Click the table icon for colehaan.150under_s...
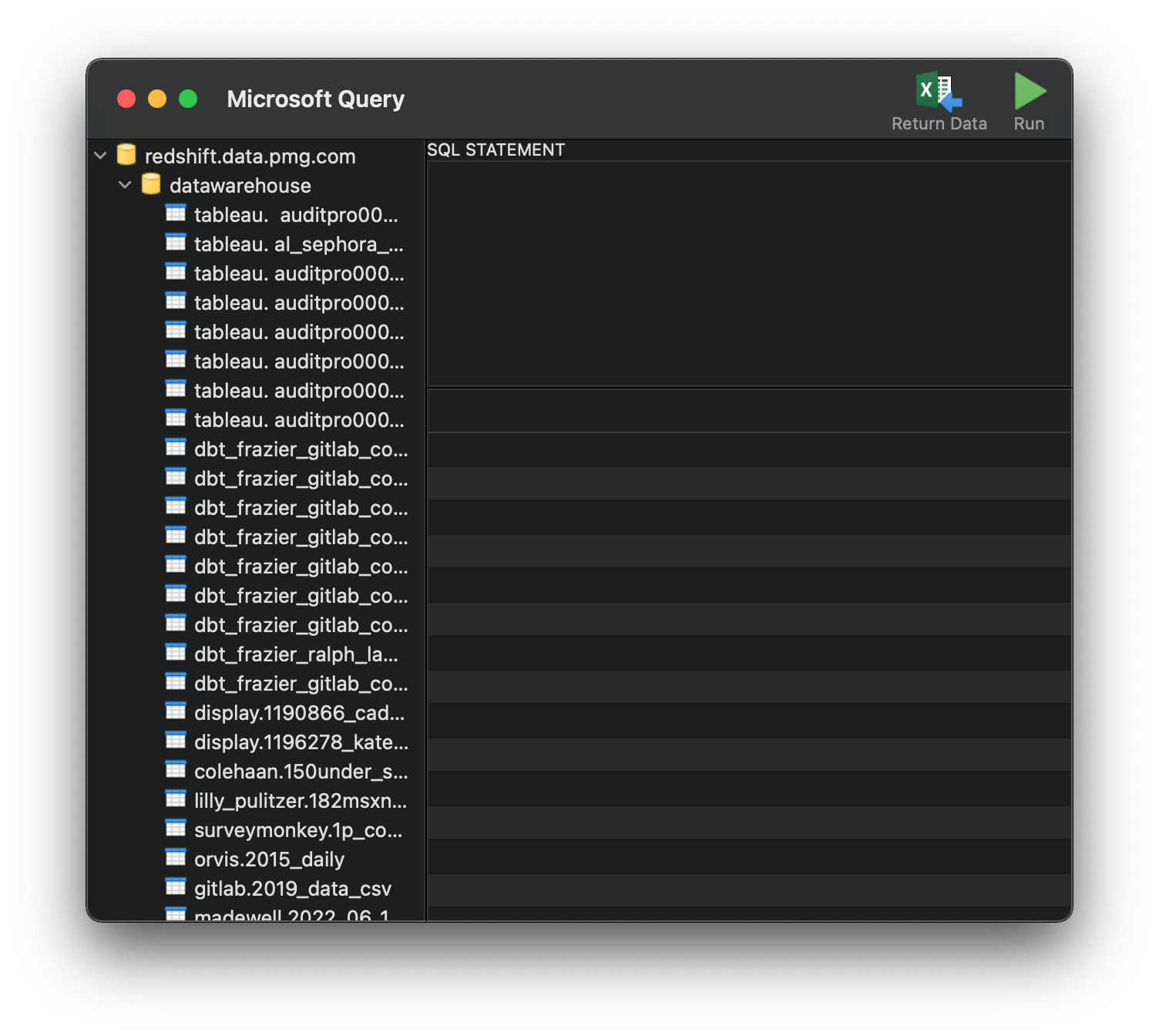This screenshot has height=1036, width=1159. pyautogui.click(x=176, y=770)
